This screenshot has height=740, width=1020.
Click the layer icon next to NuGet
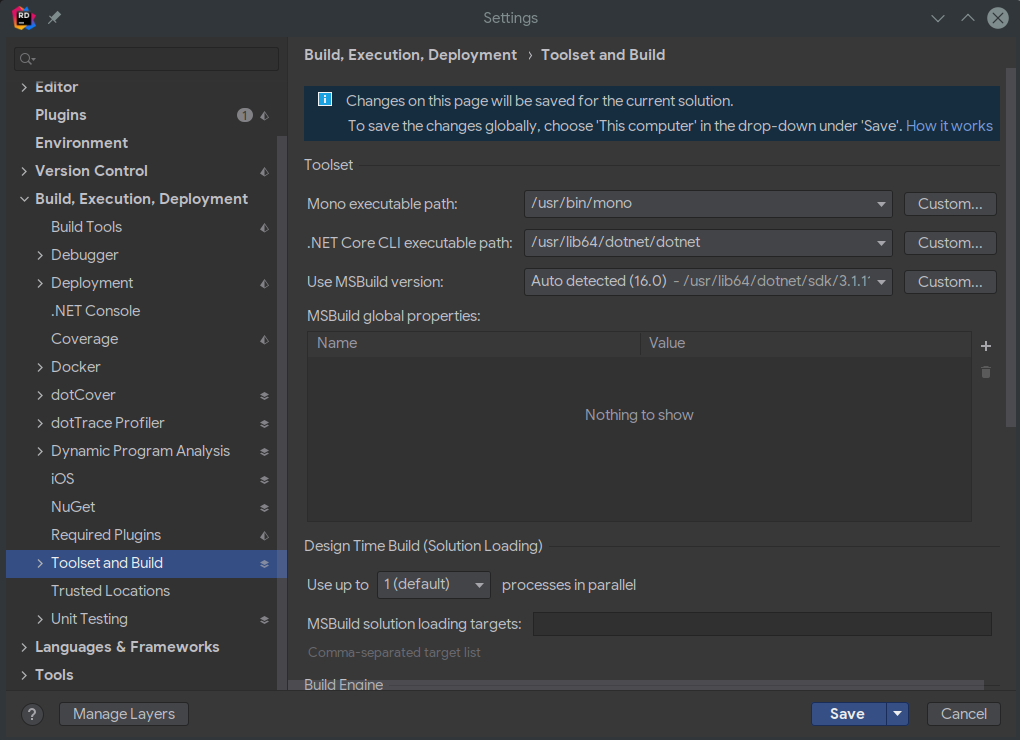(x=264, y=508)
